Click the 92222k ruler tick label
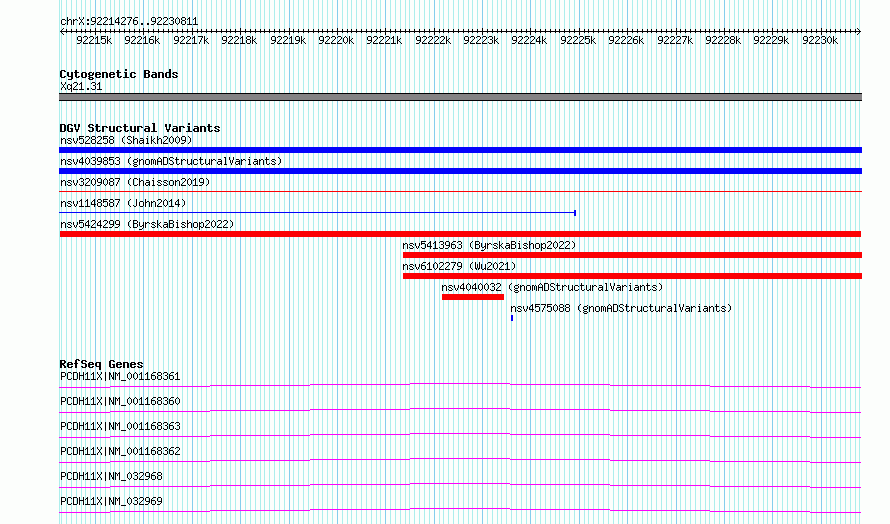 click(433, 40)
